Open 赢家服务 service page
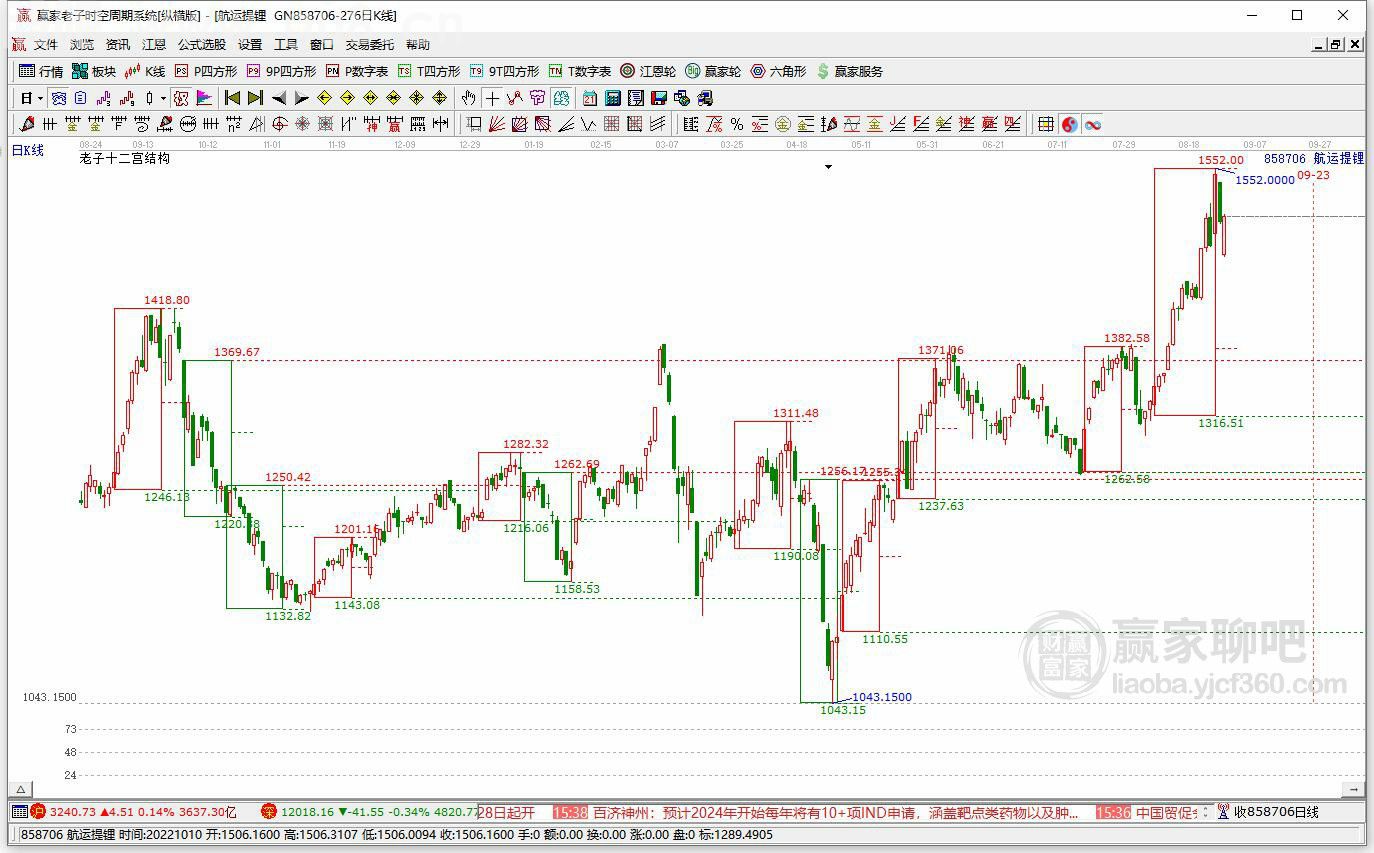This screenshot has height=853, width=1374. tap(850, 71)
